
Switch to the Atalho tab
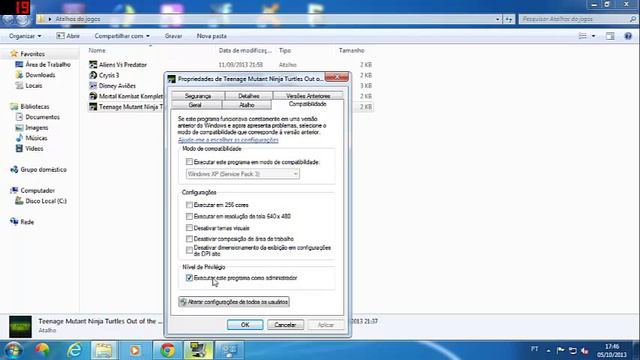point(247,105)
